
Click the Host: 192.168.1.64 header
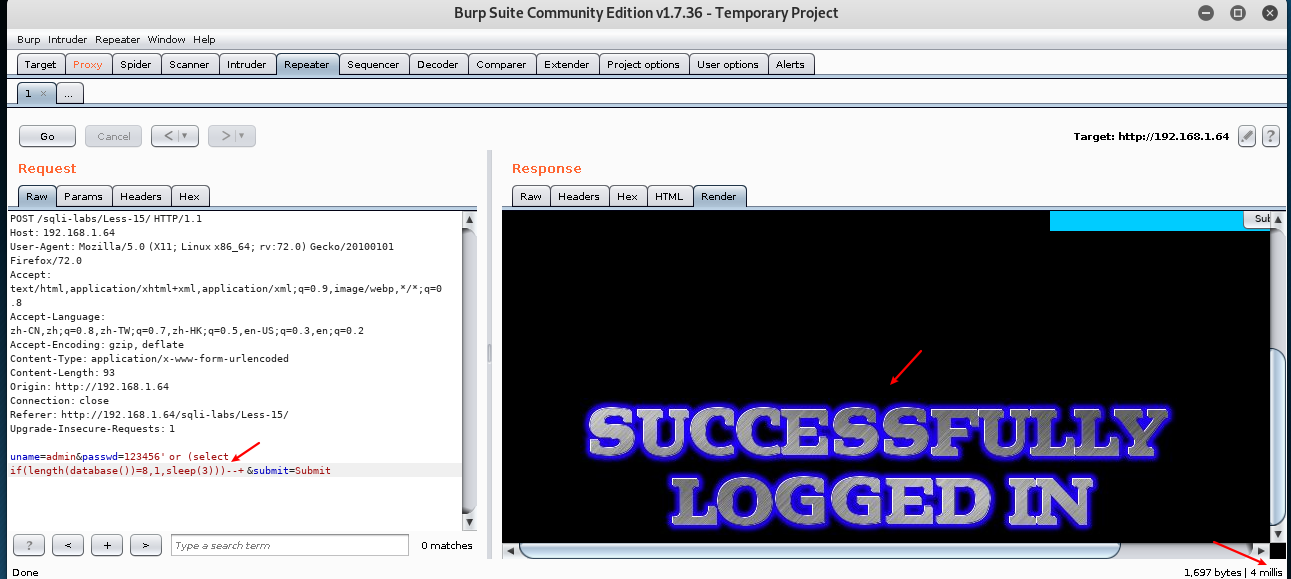coord(62,232)
